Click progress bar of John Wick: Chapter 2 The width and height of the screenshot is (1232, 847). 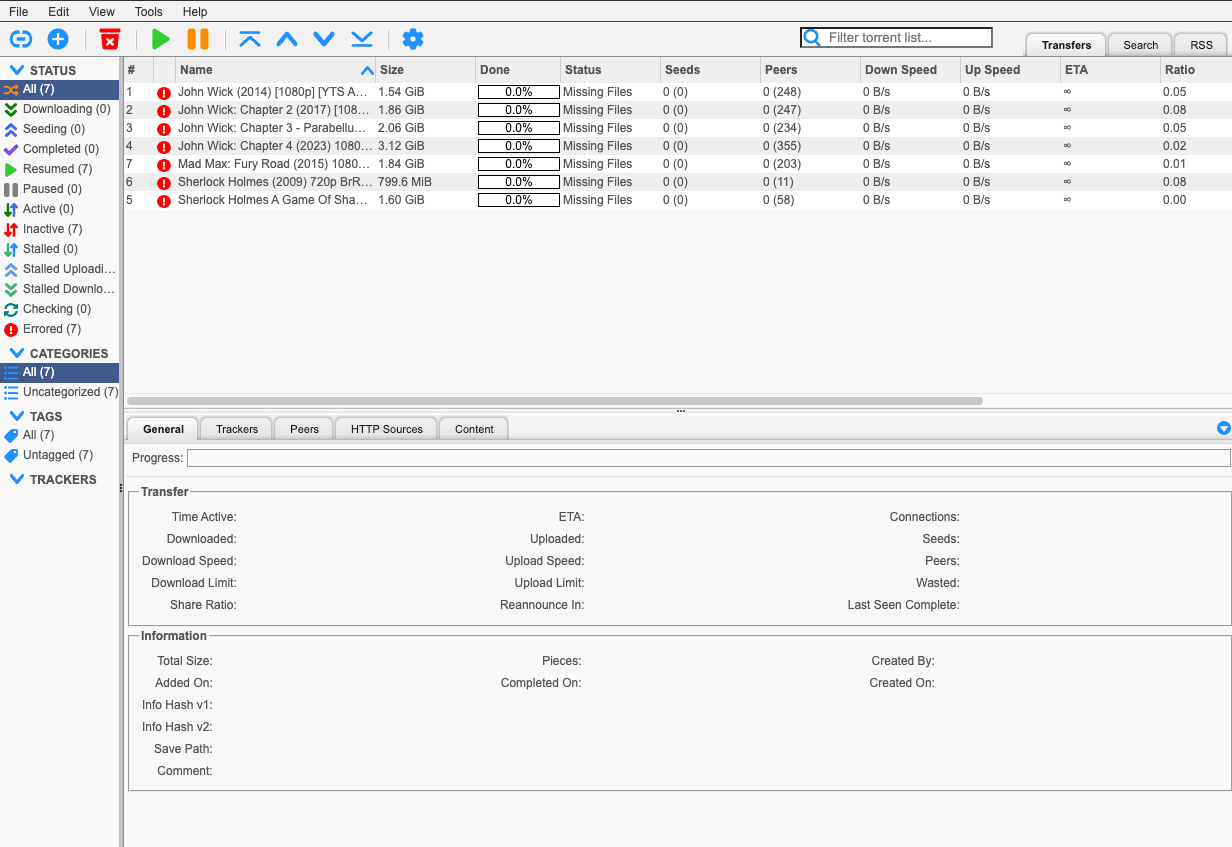pos(518,110)
